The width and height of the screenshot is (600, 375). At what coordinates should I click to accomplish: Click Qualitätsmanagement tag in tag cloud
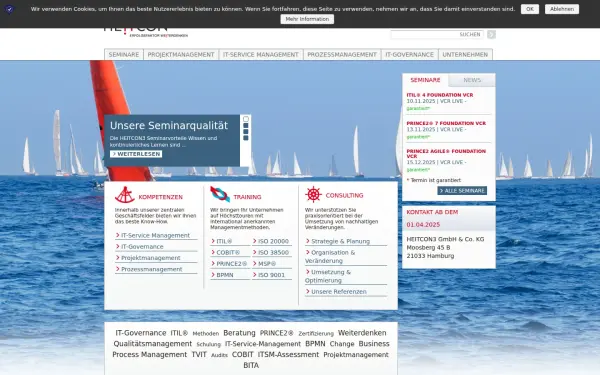(152, 344)
